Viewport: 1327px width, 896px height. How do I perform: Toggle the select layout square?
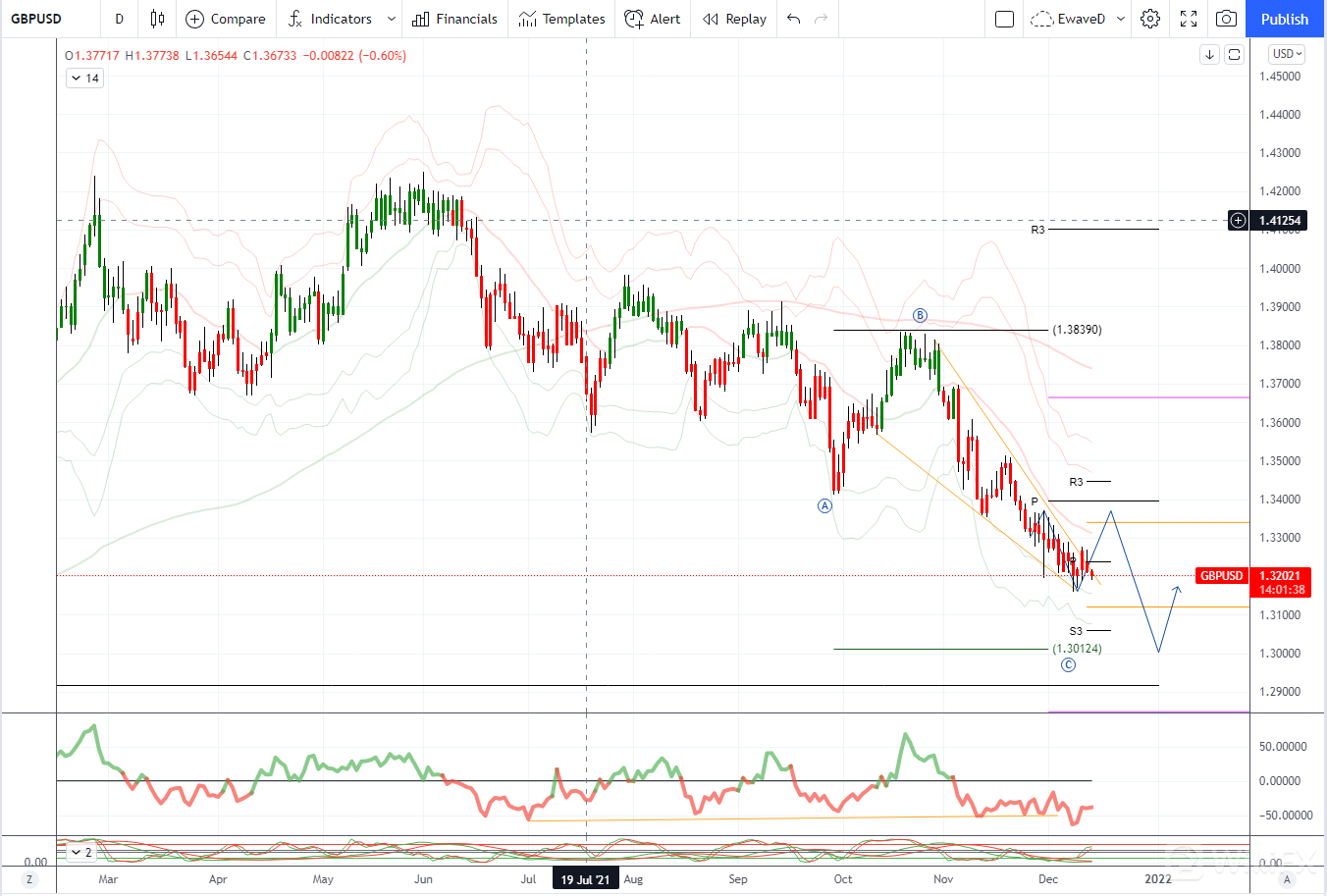(1004, 19)
